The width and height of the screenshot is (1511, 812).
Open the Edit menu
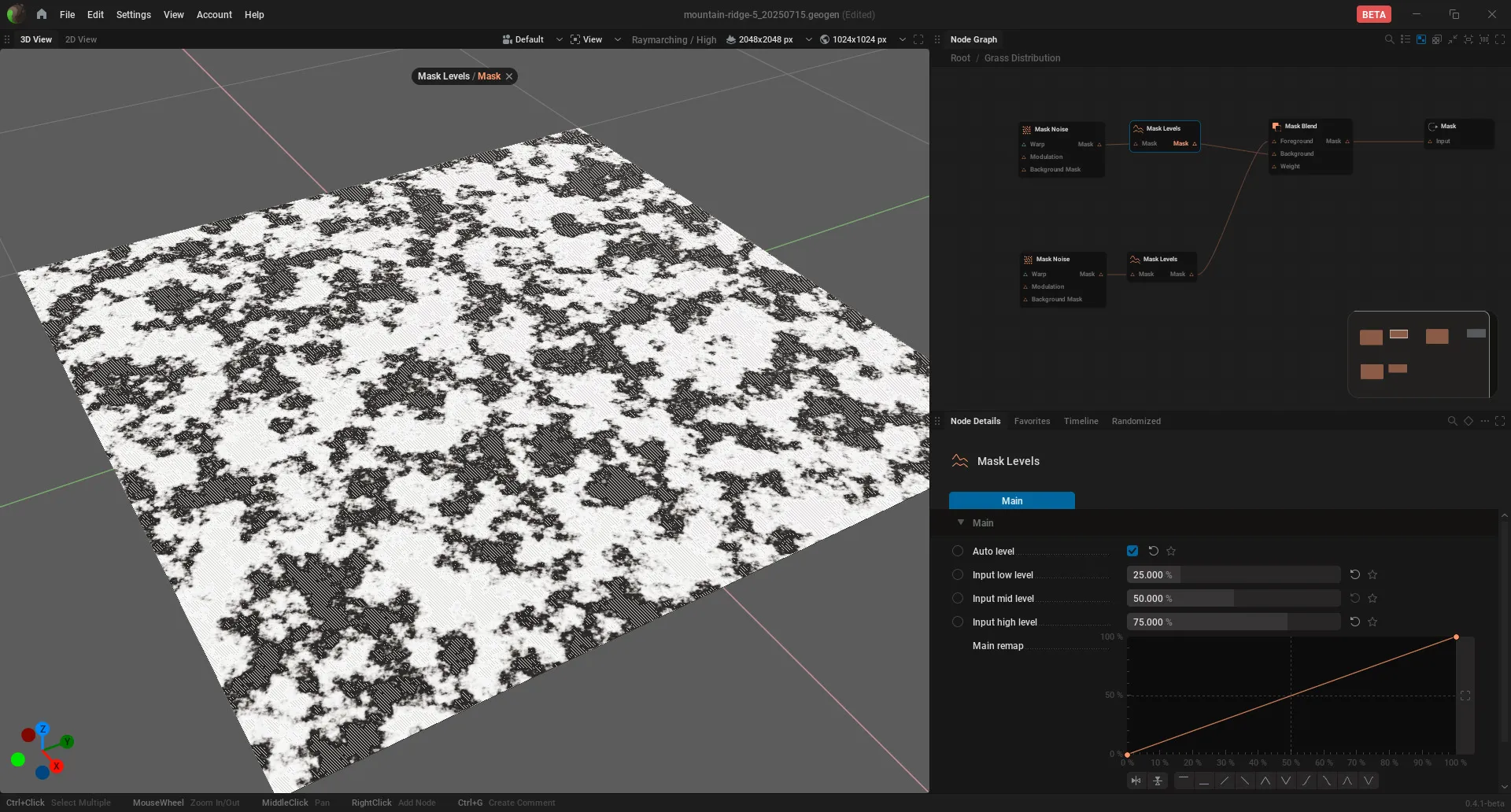(x=95, y=14)
